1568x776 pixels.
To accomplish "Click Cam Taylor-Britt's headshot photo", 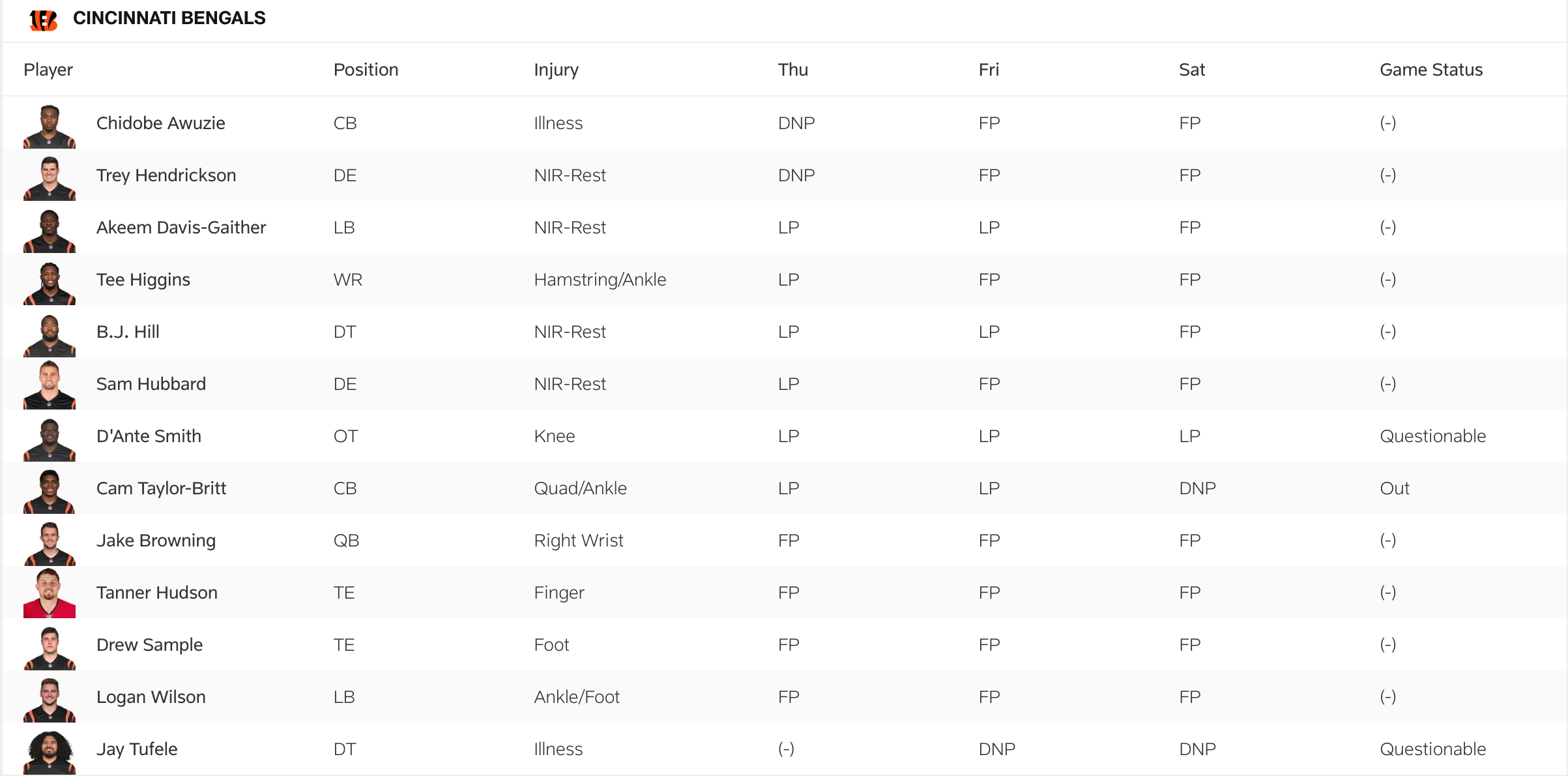I will pyautogui.click(x=50, y=492).
